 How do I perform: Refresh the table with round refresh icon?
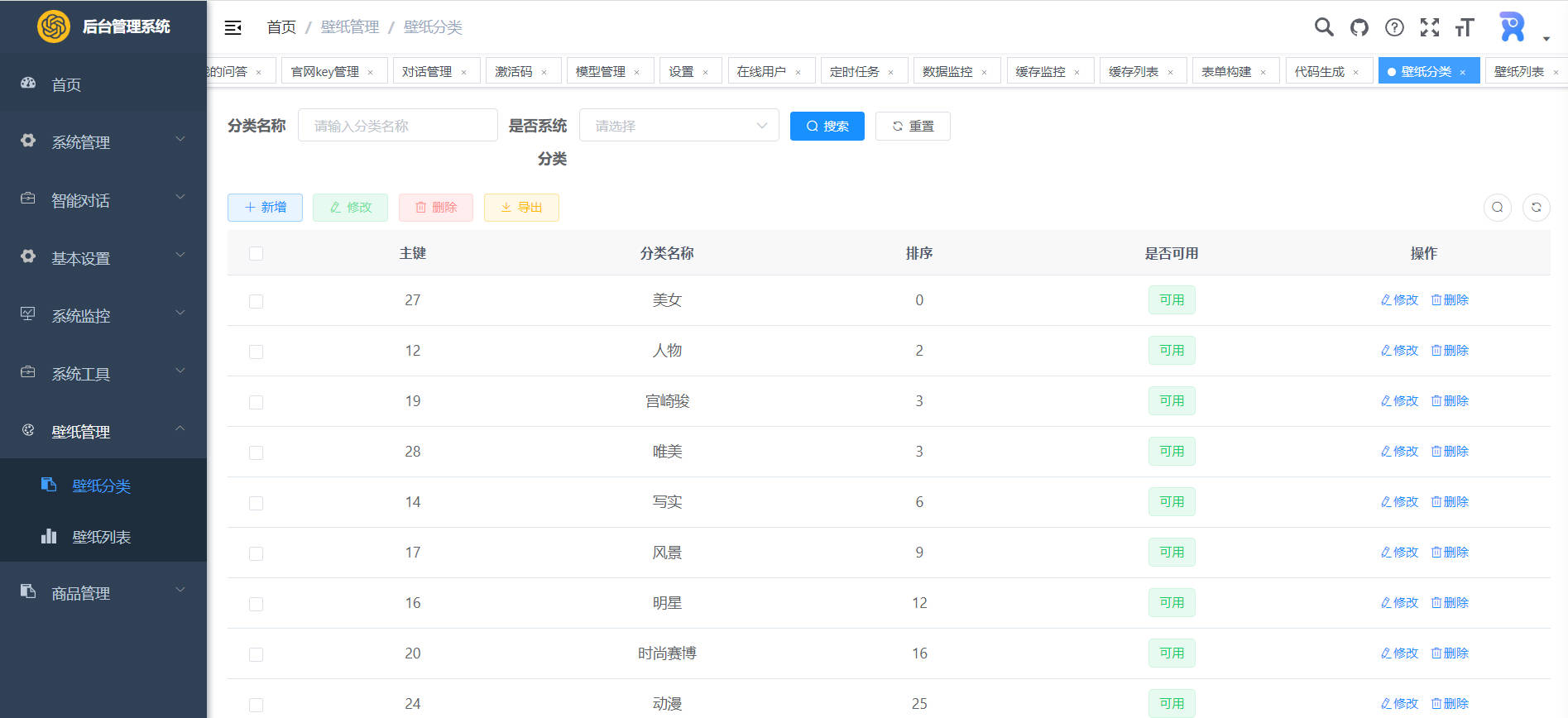click(1537, 208)
